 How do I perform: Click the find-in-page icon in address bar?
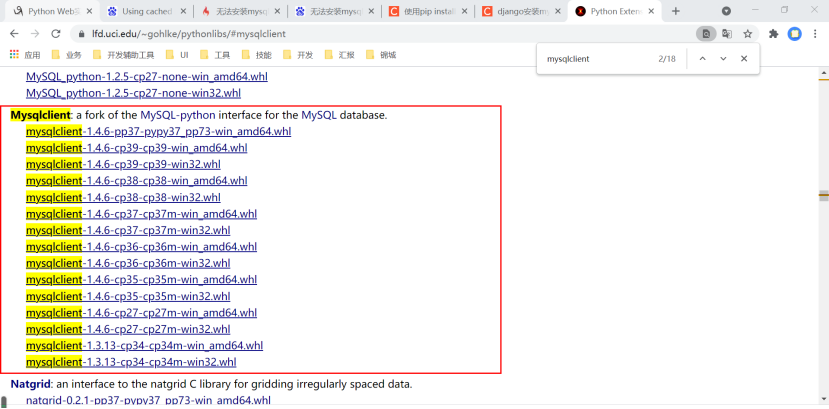(x=706, y=34)
